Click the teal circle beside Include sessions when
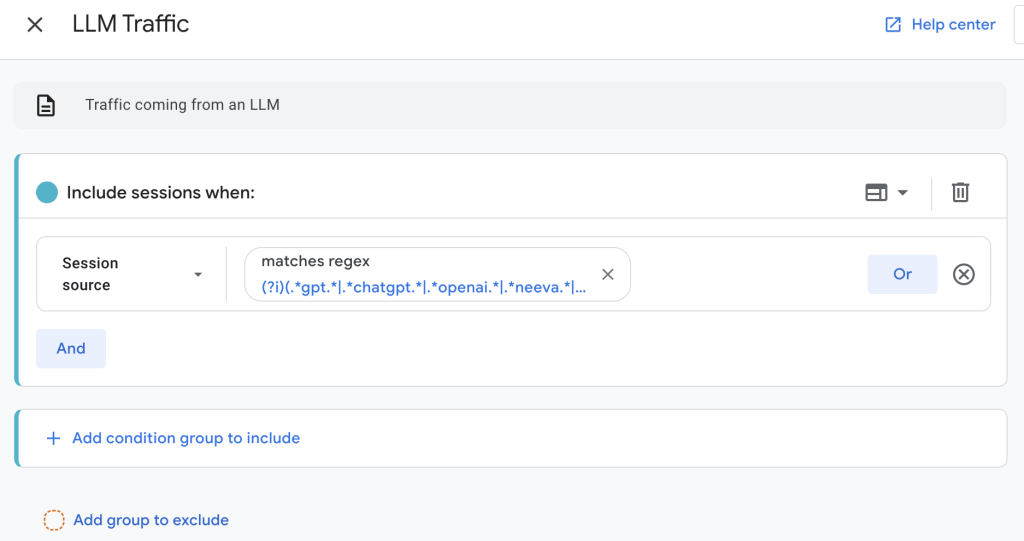 47,192
